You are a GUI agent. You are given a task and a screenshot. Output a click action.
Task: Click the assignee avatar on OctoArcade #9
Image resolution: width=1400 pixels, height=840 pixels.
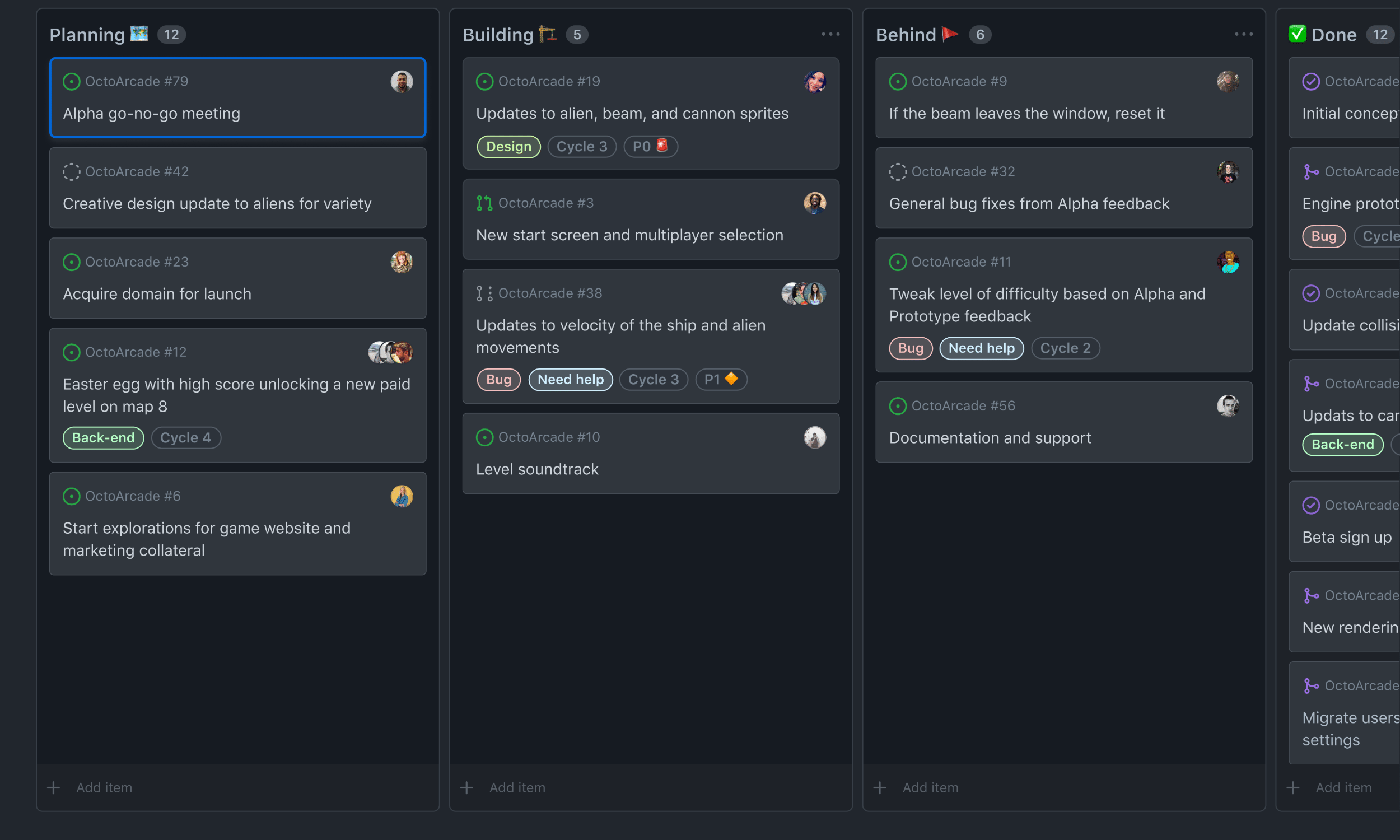1227,81
